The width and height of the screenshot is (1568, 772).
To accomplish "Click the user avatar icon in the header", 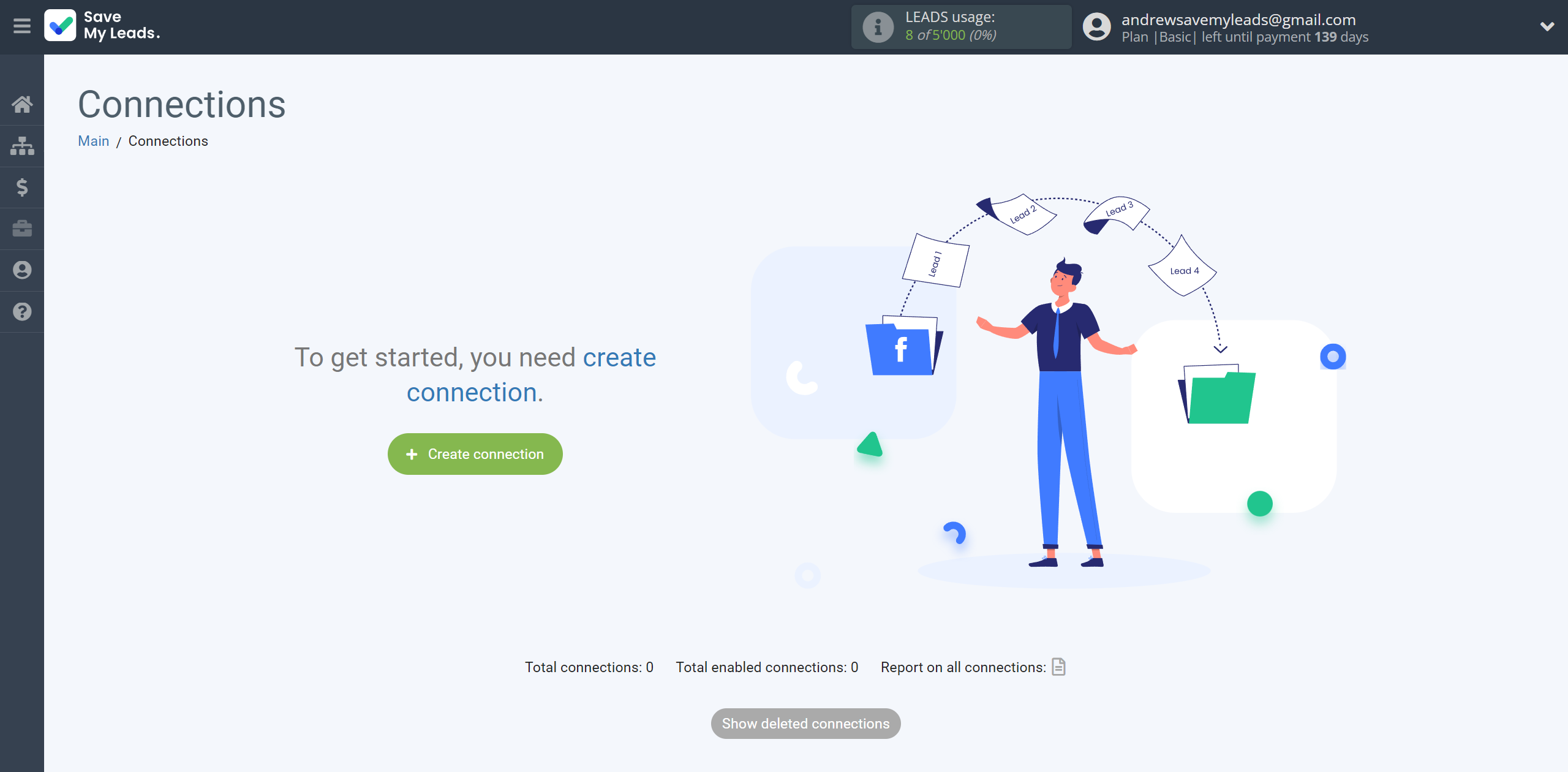I will coord(1097,27).
